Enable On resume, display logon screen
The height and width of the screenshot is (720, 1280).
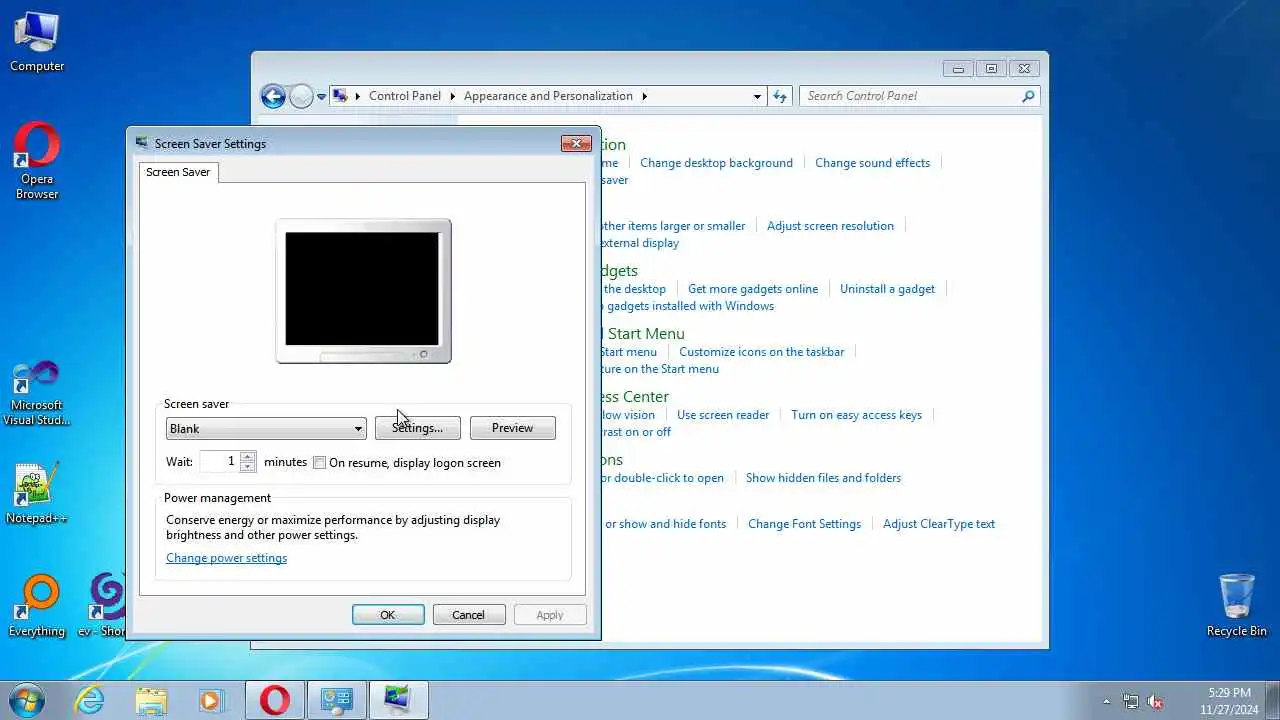[319, 463]
